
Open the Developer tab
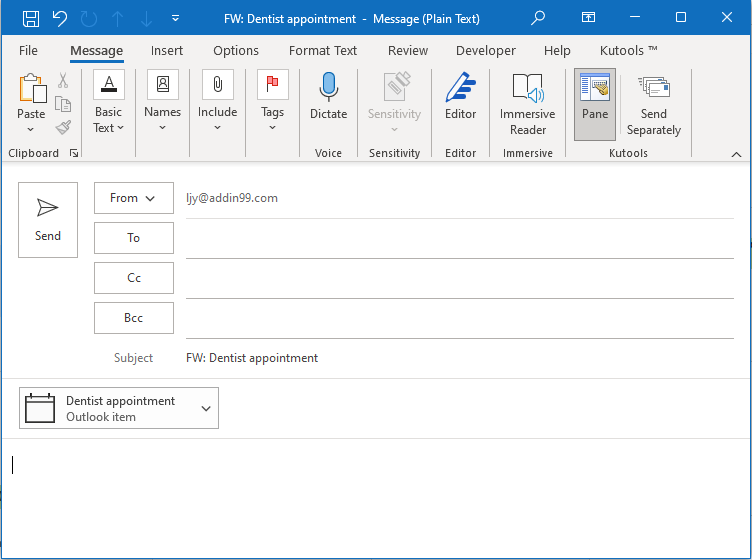pos(485,50)
